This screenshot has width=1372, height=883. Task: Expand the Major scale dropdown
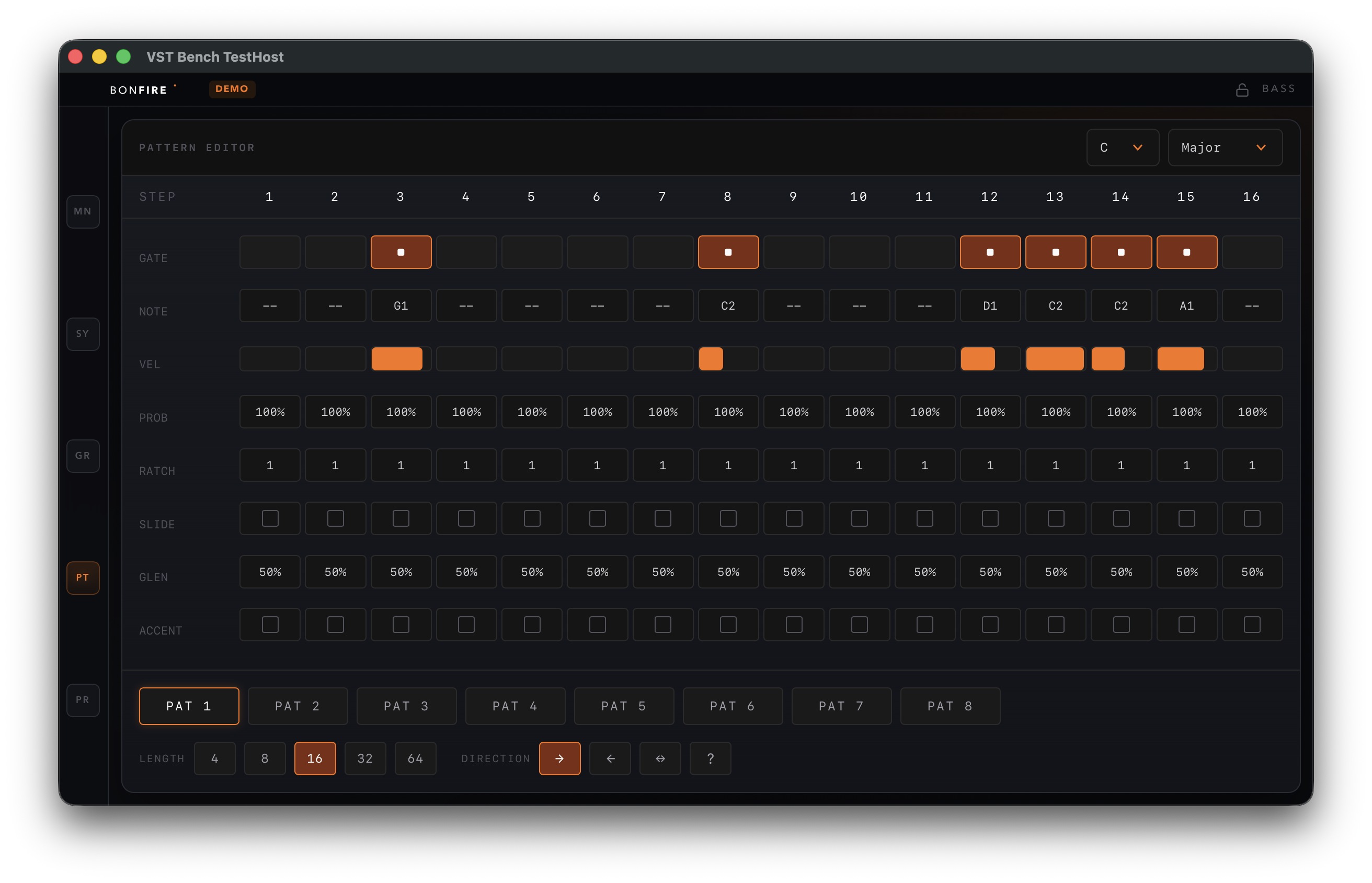(x=1225, y=148)
